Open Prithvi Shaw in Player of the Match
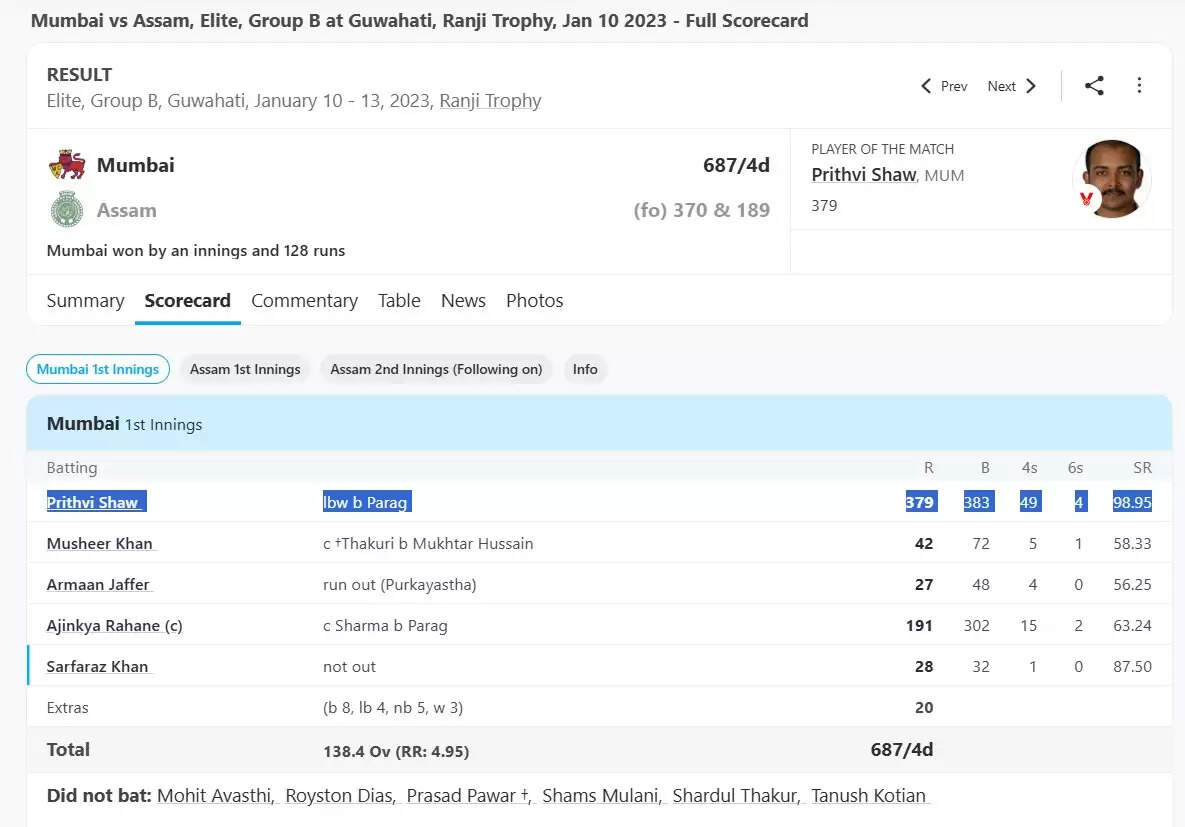 click(x=863, y=175)
